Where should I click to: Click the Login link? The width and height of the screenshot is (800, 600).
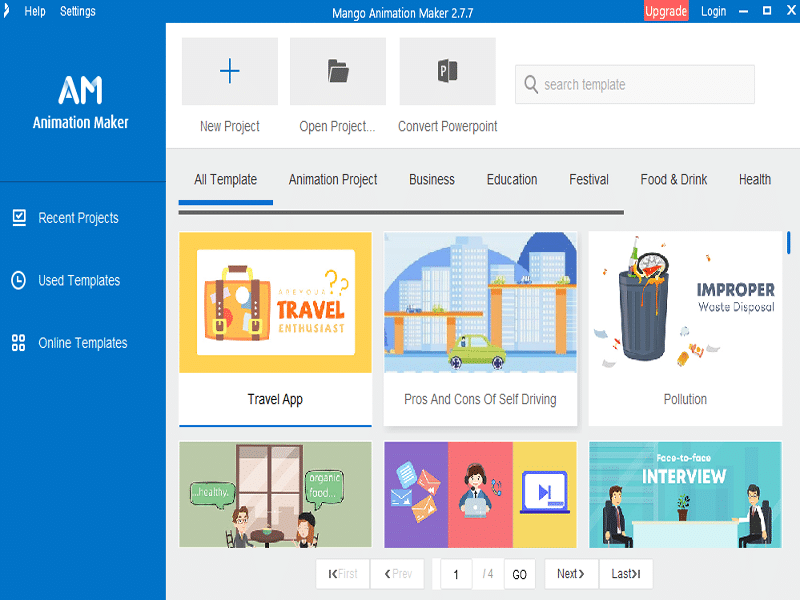[713, 11]
